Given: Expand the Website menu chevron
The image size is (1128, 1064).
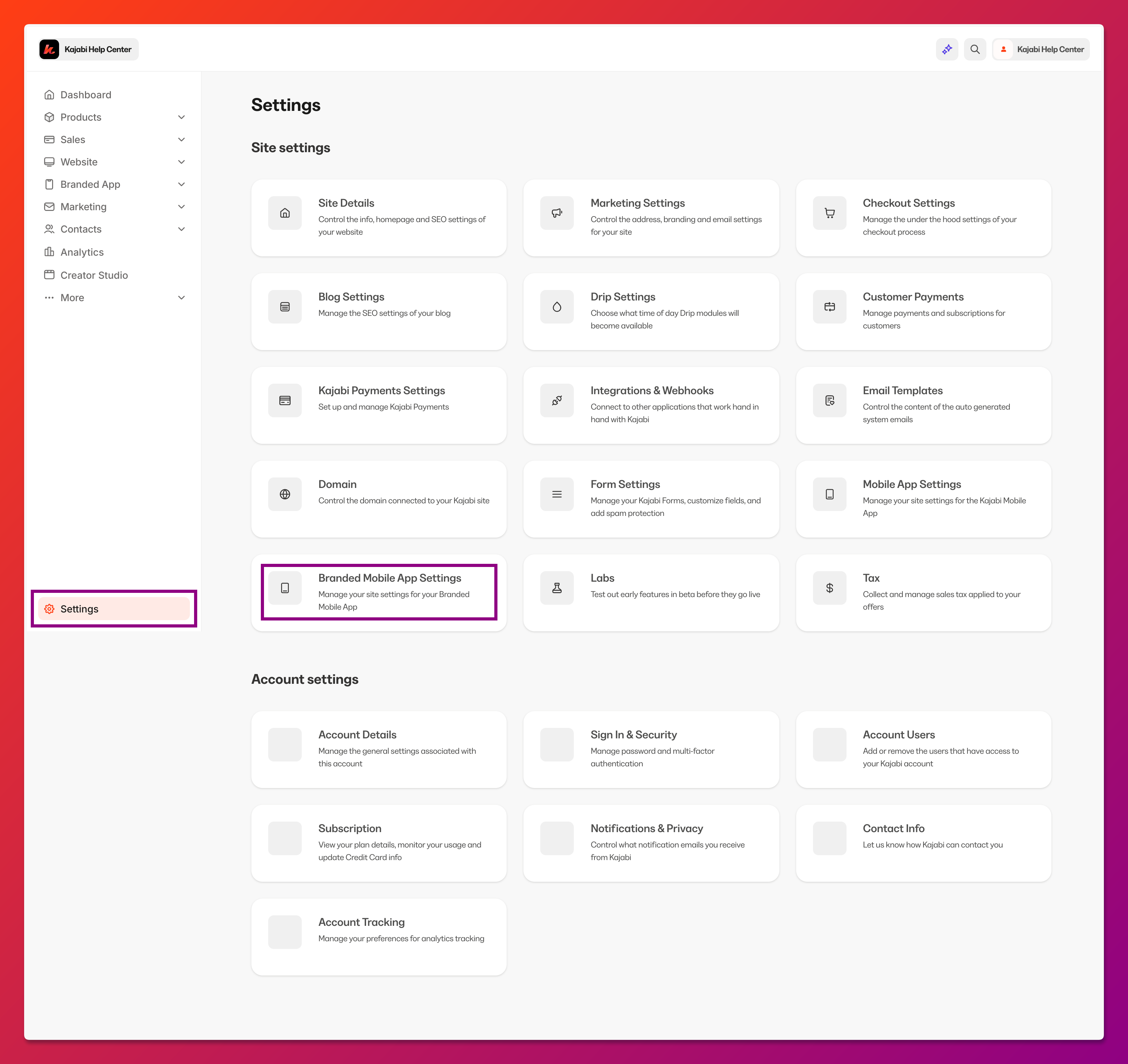Looking at the screenshot, I should [x=181, y=162].
